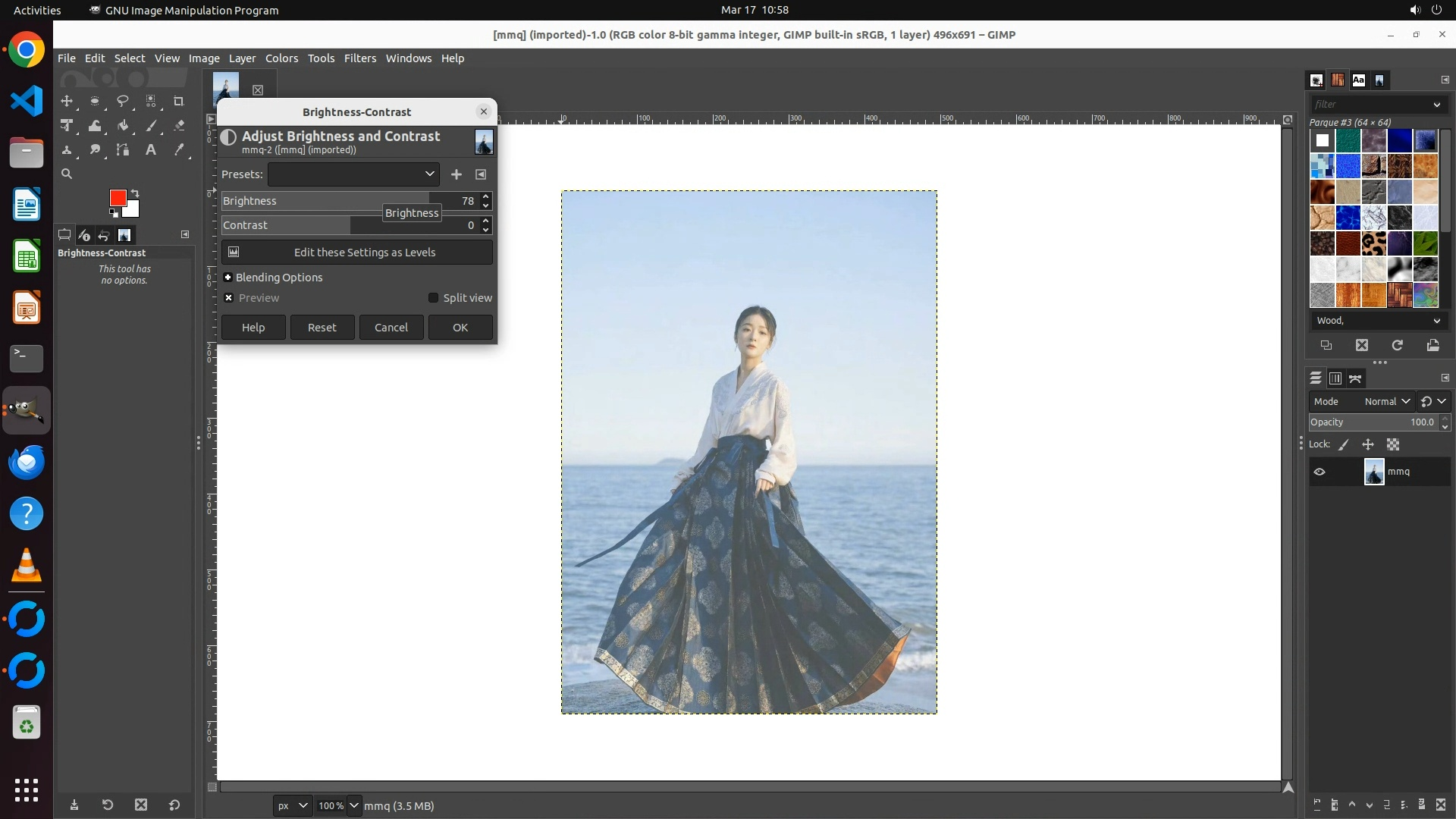This screenshot has height=819, width=1456.
Task: Hide the mmq layer visibility eye
Action: pos(1319,472)
